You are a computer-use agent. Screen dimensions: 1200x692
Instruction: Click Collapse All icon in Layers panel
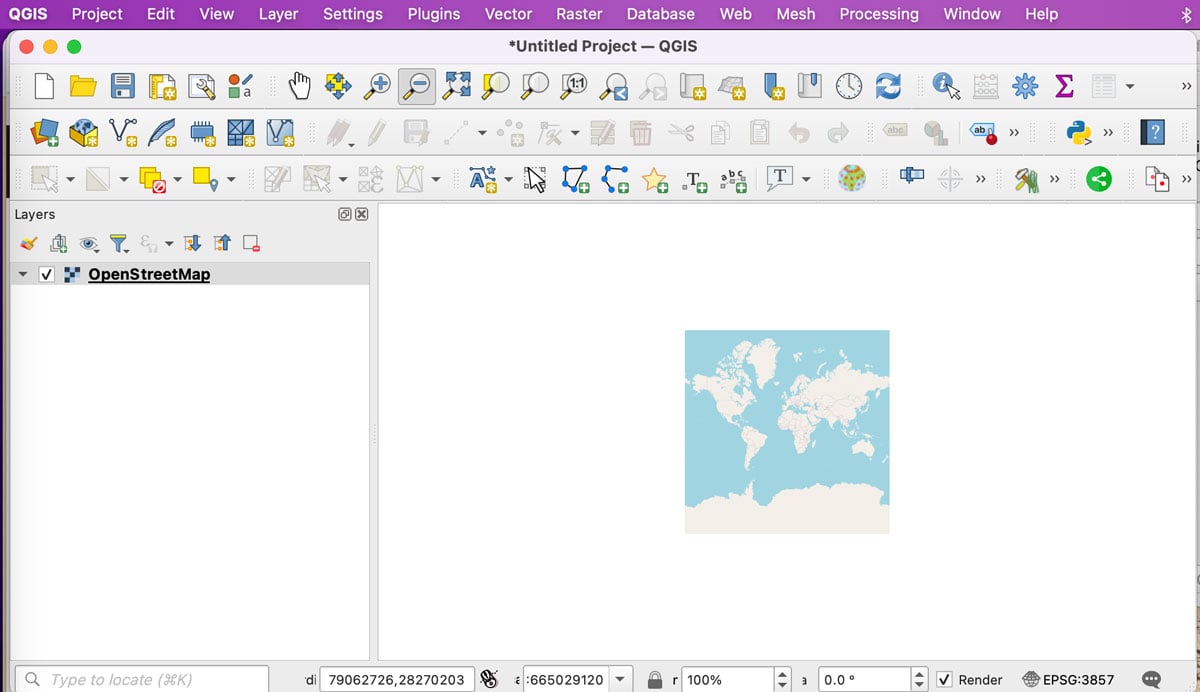point(222,243)
